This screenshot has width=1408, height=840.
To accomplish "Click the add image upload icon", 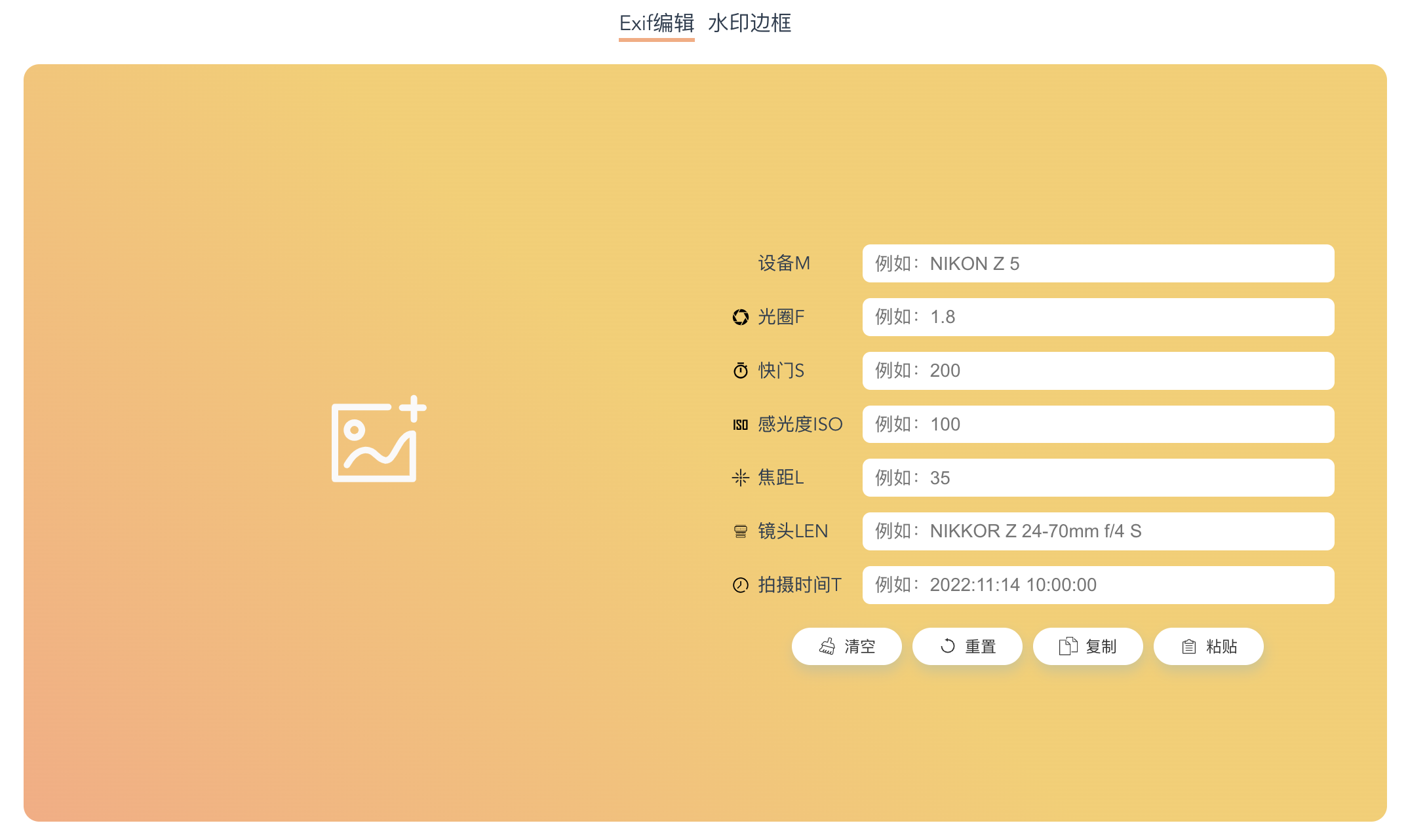I will point(379,438).
